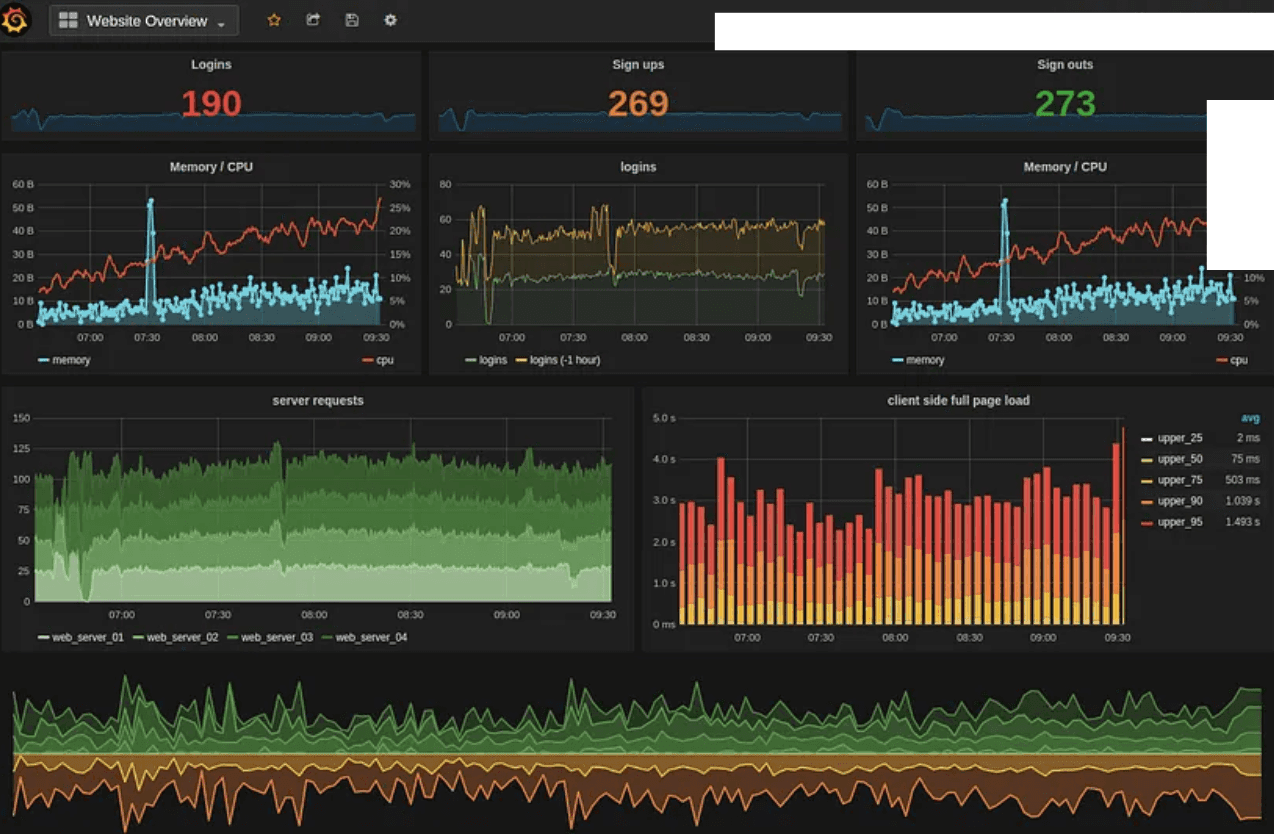The image size is (1274, 834).
Task: Toggle the web_server_02 series visibility
Action: [182, 636]
